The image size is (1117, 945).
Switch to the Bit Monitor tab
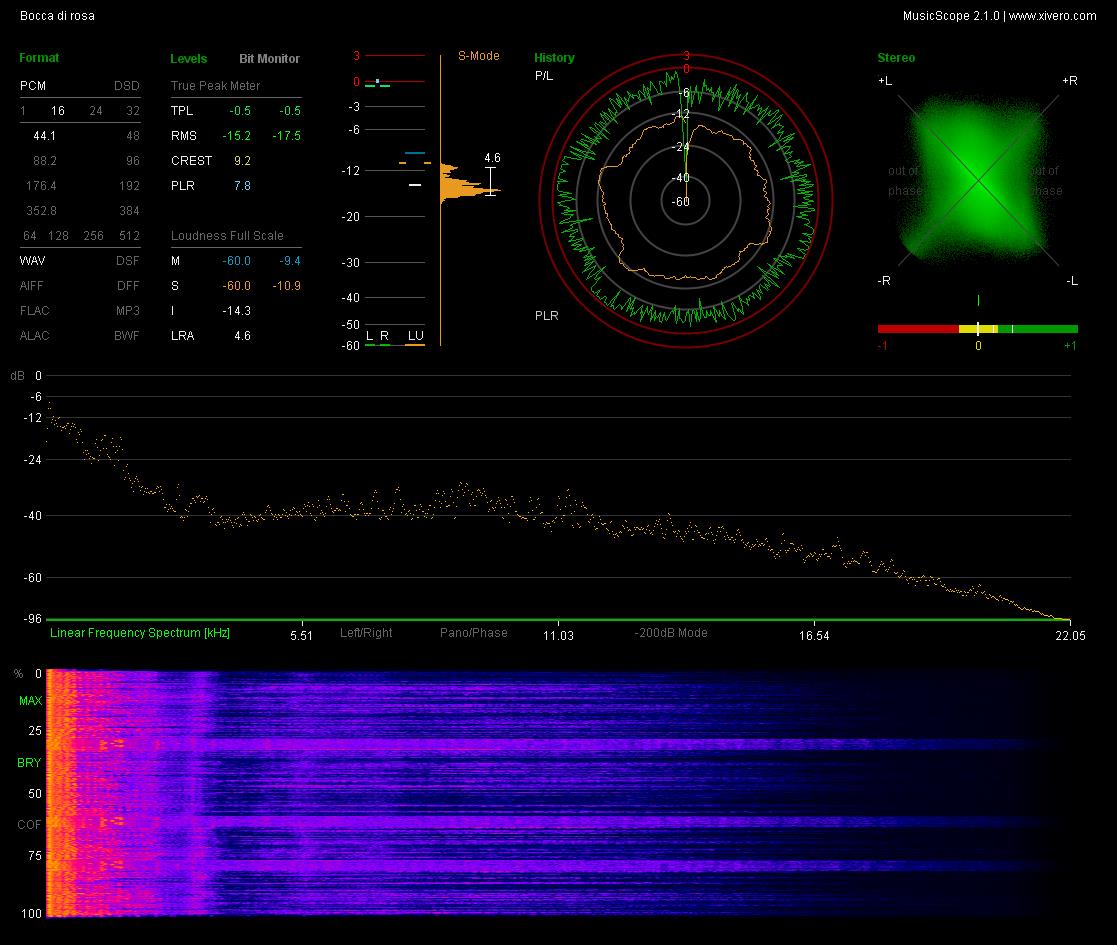click(269, 58)
